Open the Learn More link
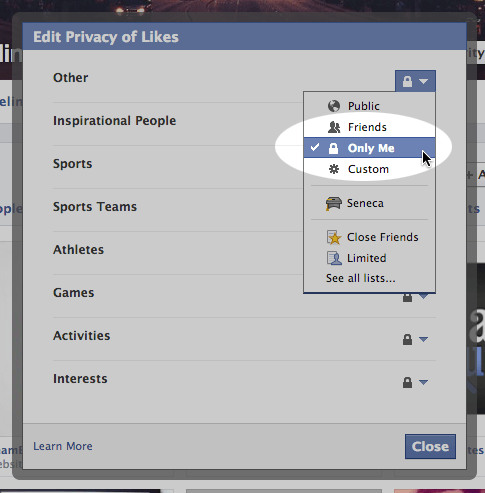 click(x=63, y=446)
